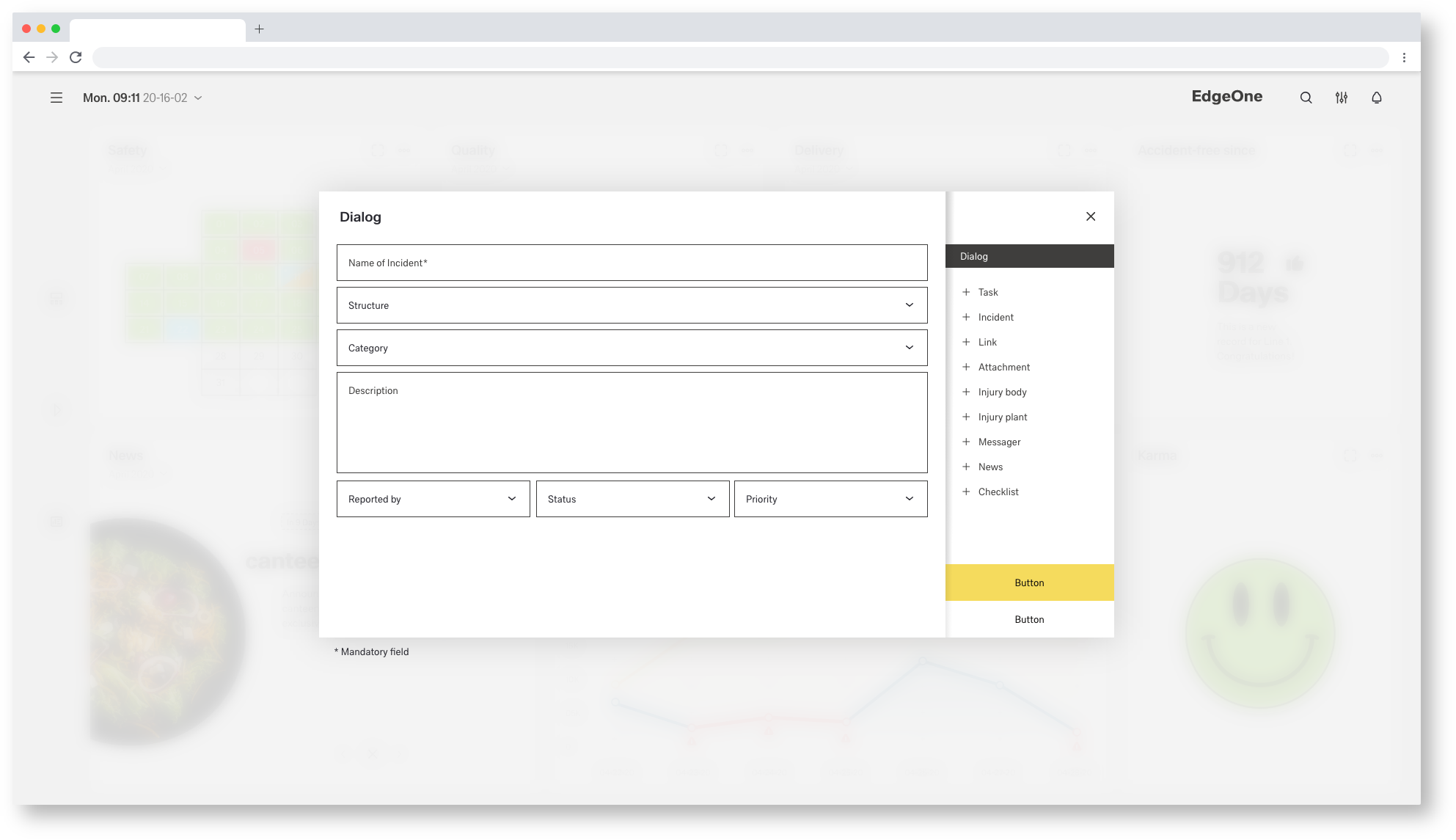Open the filter sliders settings icon

1341,98
